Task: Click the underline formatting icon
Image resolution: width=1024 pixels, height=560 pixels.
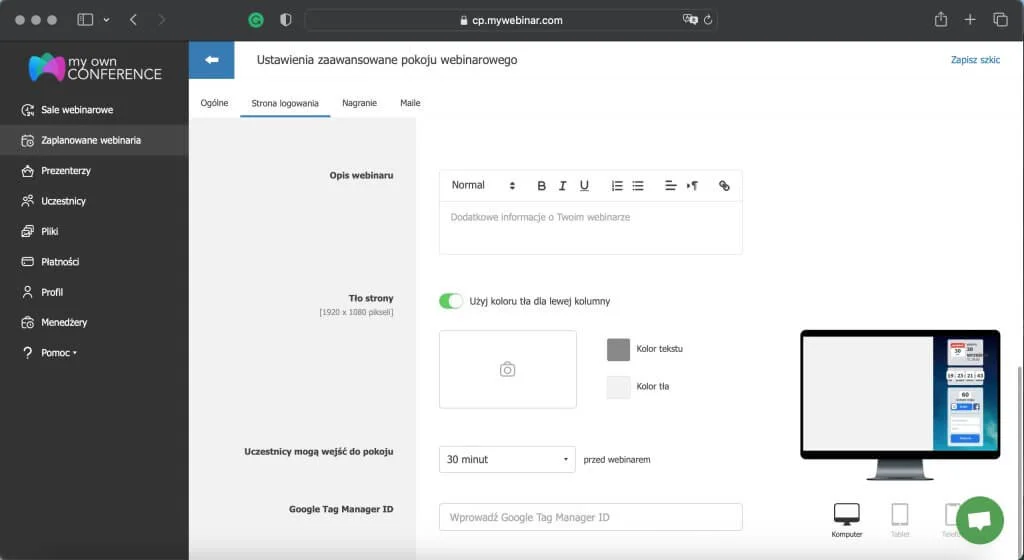Action: tap(584, 186)
